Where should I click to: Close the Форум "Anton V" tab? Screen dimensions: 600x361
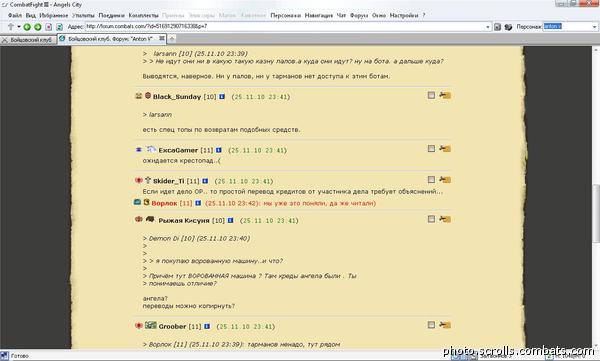162,38
